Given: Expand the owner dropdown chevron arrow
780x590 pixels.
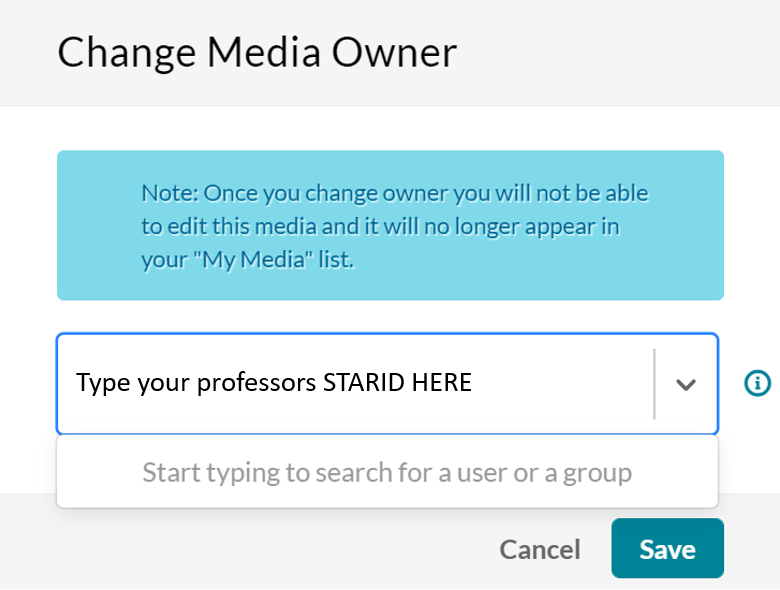Looking at the screenshot, I should click(685, 384).
